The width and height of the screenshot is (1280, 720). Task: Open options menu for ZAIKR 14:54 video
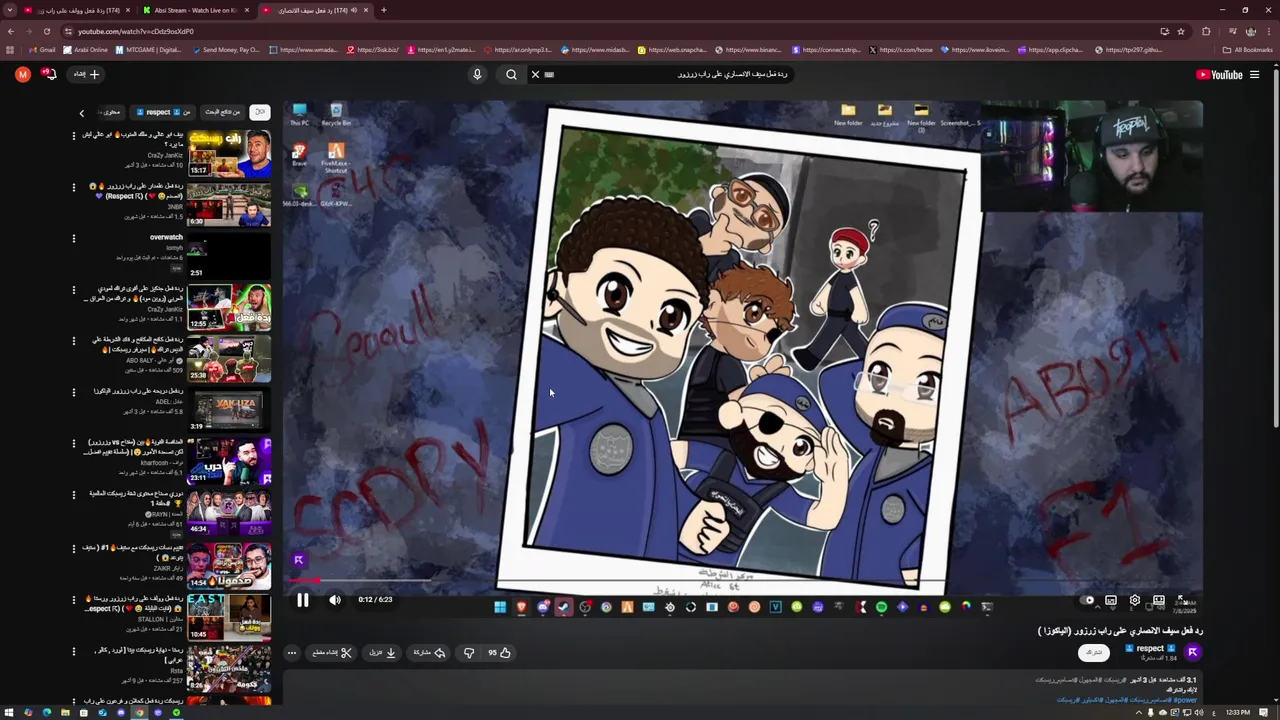point(73,548)
